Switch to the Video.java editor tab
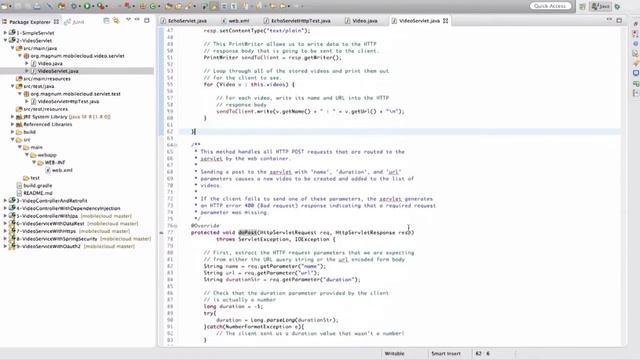 (361, 20)
